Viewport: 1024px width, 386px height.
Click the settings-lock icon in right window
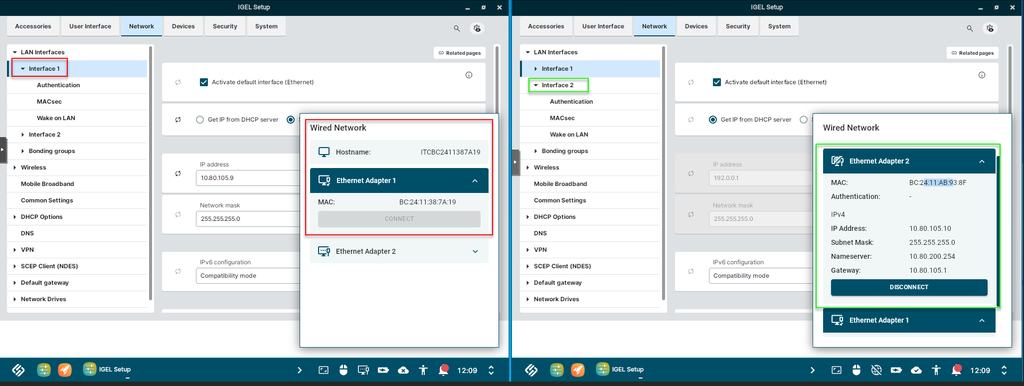990,29
